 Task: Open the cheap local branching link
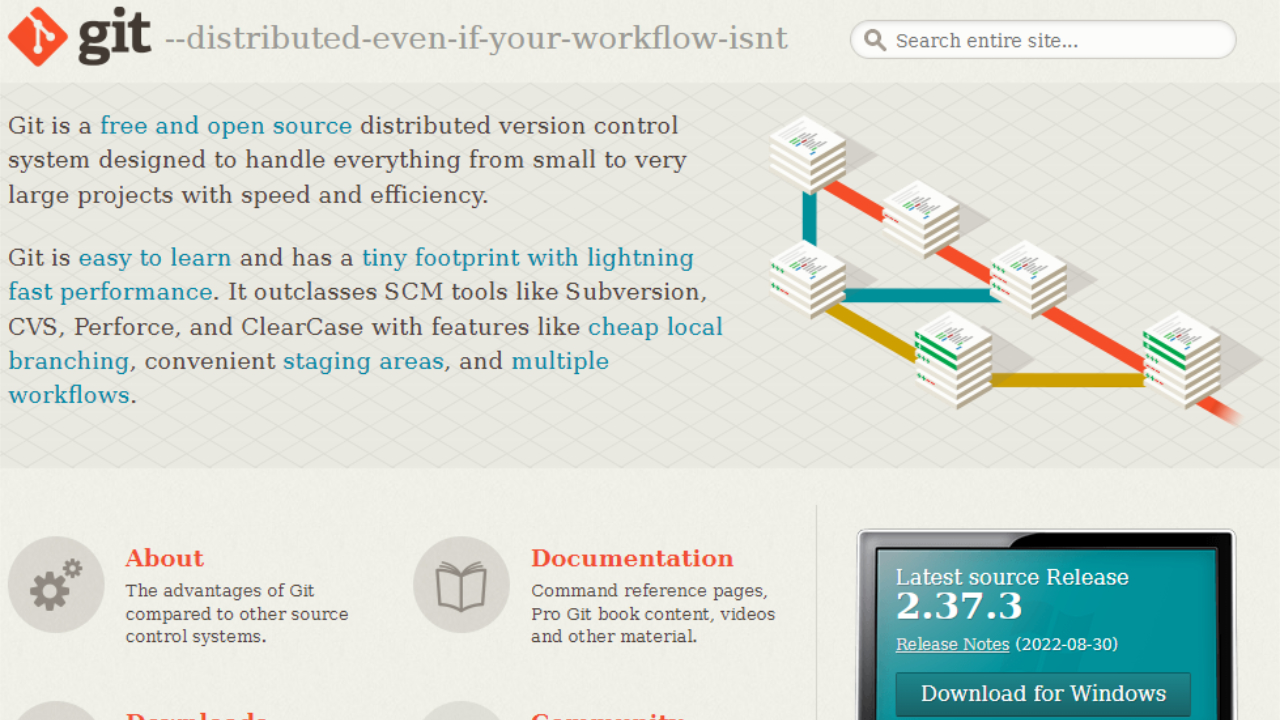pos(654,327)
